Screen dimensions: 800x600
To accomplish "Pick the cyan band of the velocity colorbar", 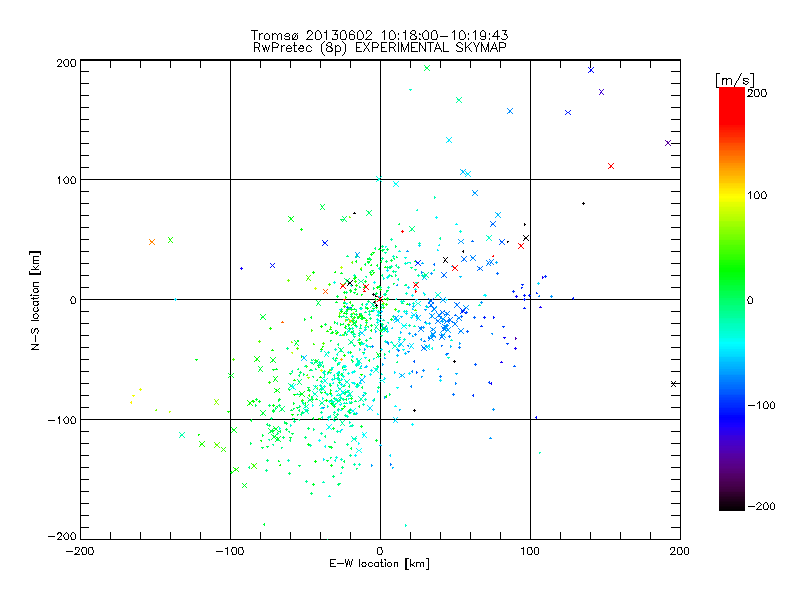I will point(732,343).
